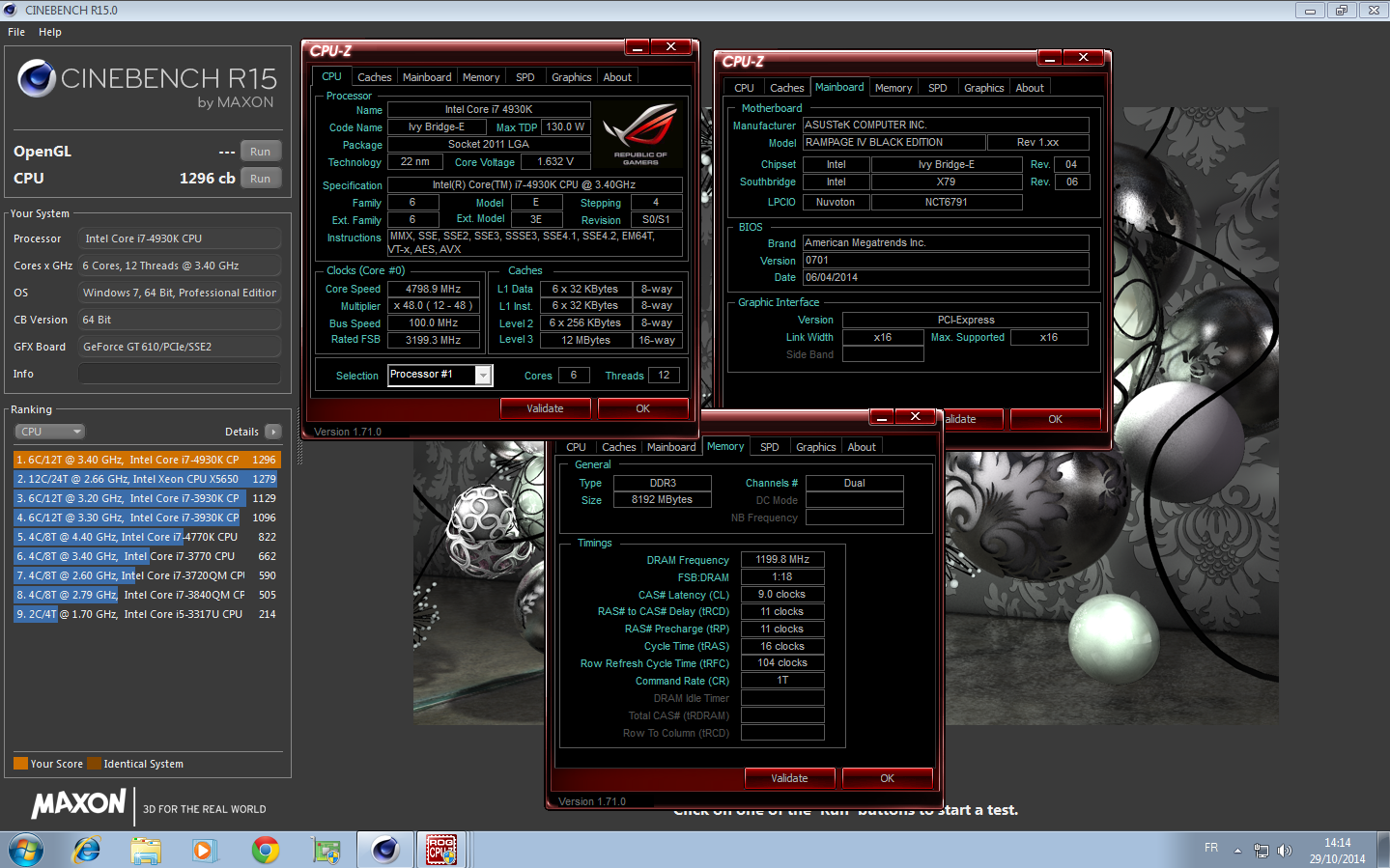Open Windows Media Player from taskbar
1390x868 pixels.
pos(204,850)
